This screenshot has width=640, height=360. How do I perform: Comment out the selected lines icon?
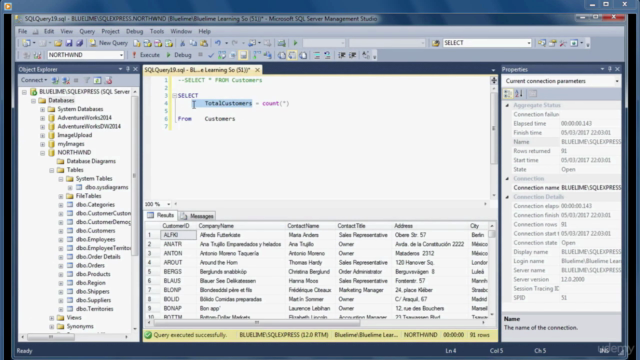(x=316, y=55)
